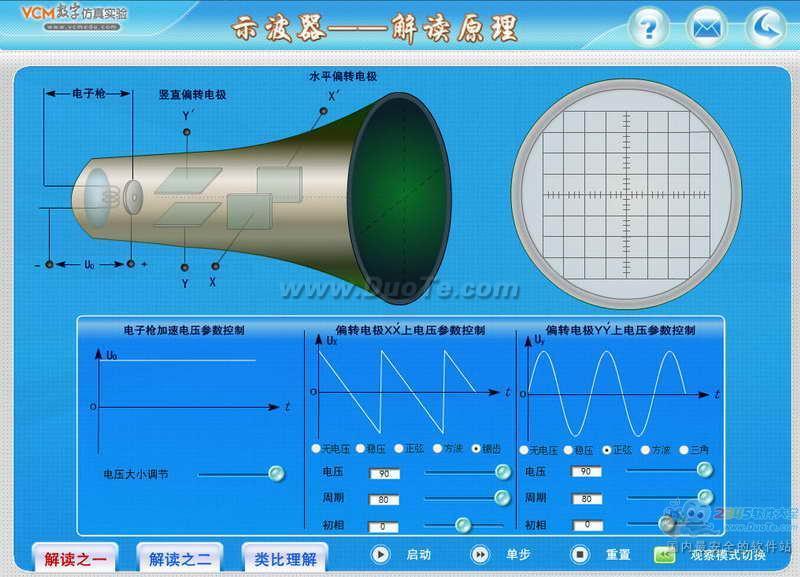800x577 pixels.
Task: Click the back arrow icon at top right
Action: coord(767,27)
